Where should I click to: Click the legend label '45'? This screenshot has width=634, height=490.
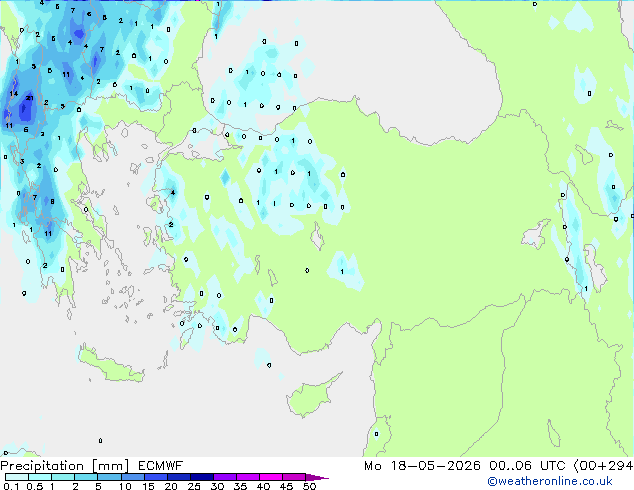pyautogui.click(x=286, y=486)
